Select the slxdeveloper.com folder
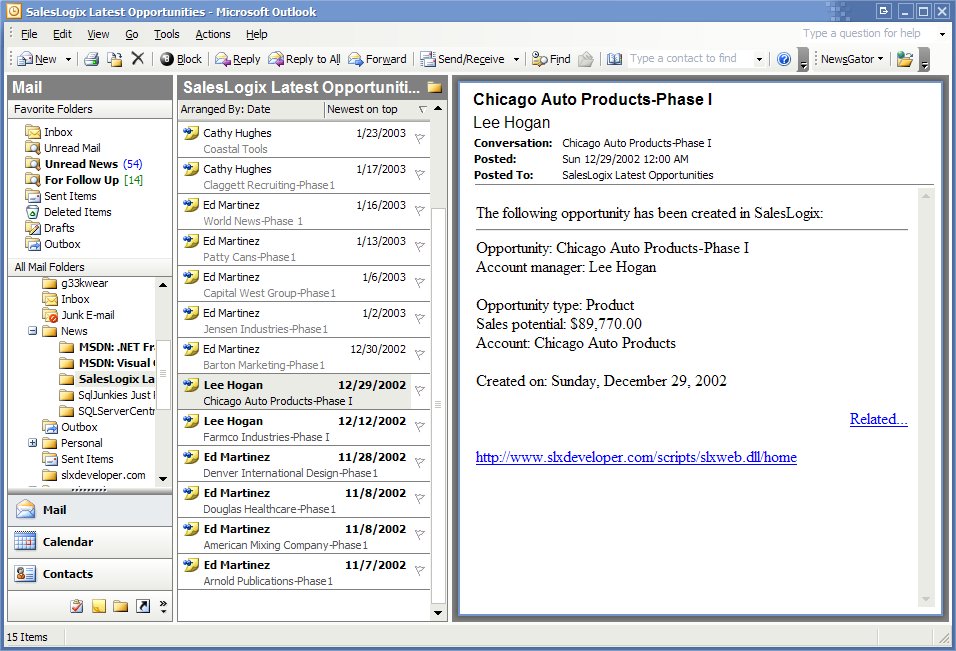This screenshot has height=651, width=956. pyautogui.click(x=94, y=475)
